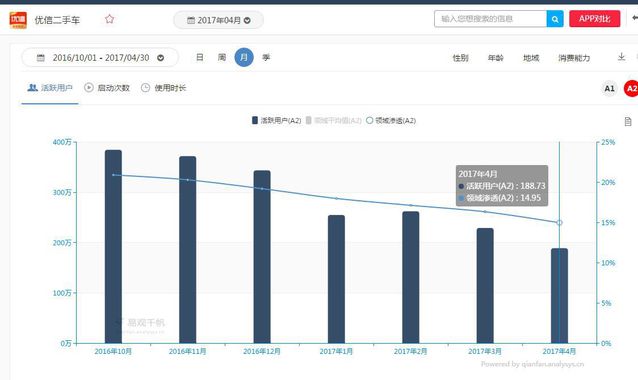Screen dimensions: 638x380
Task: Switch to the 启动次数 tab
Action: pyautogui.click(x=107, y=88)
